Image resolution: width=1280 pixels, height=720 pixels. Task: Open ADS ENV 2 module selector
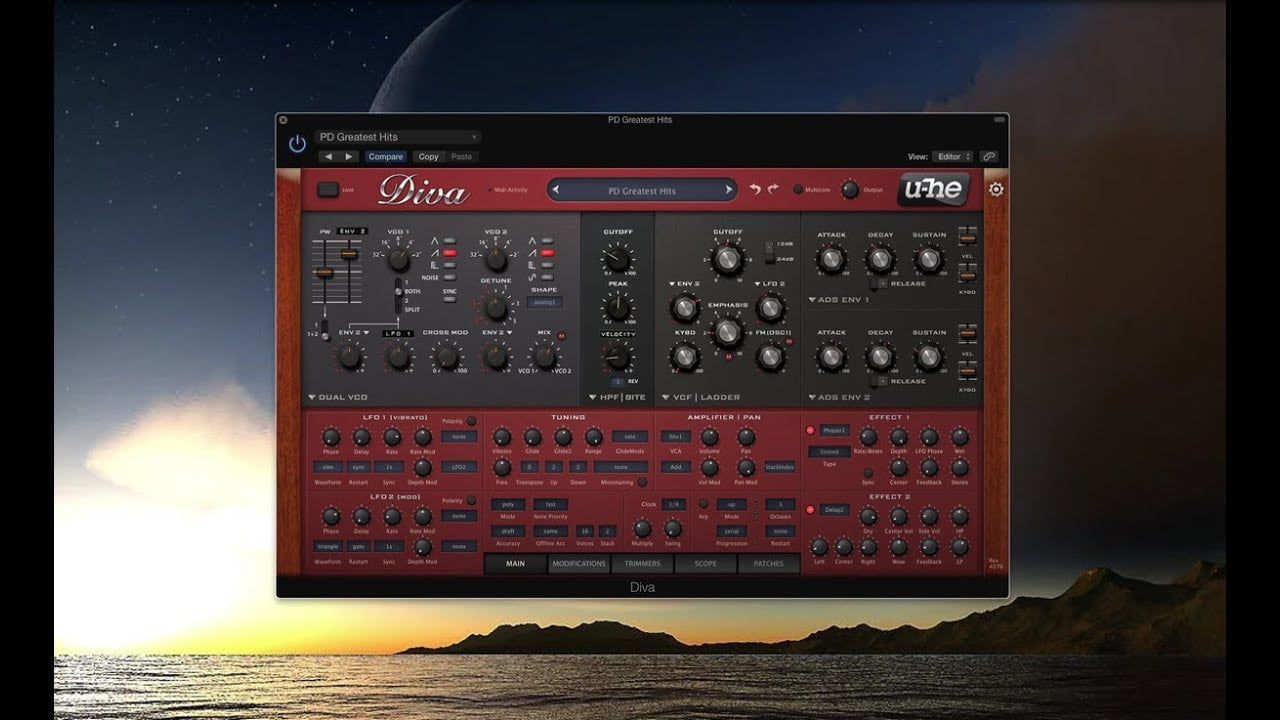click(839, 397)
